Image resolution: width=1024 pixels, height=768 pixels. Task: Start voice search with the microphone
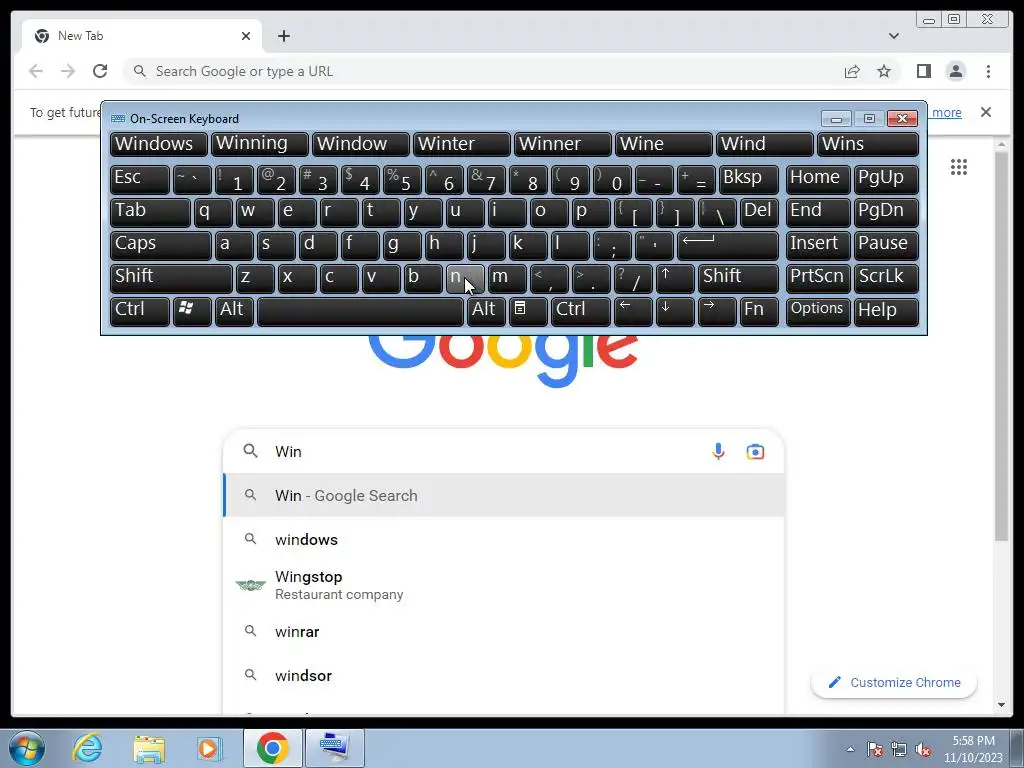(718, 451)
